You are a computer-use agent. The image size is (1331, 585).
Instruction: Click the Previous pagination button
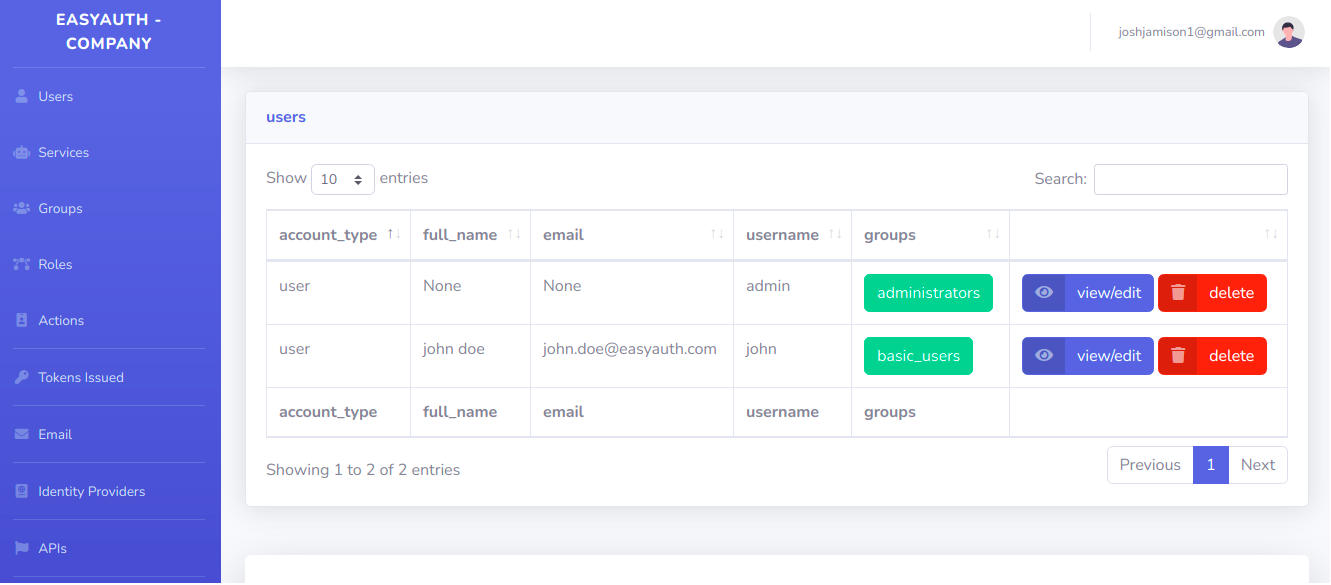pyautogui.click(x=1150, y=465)
